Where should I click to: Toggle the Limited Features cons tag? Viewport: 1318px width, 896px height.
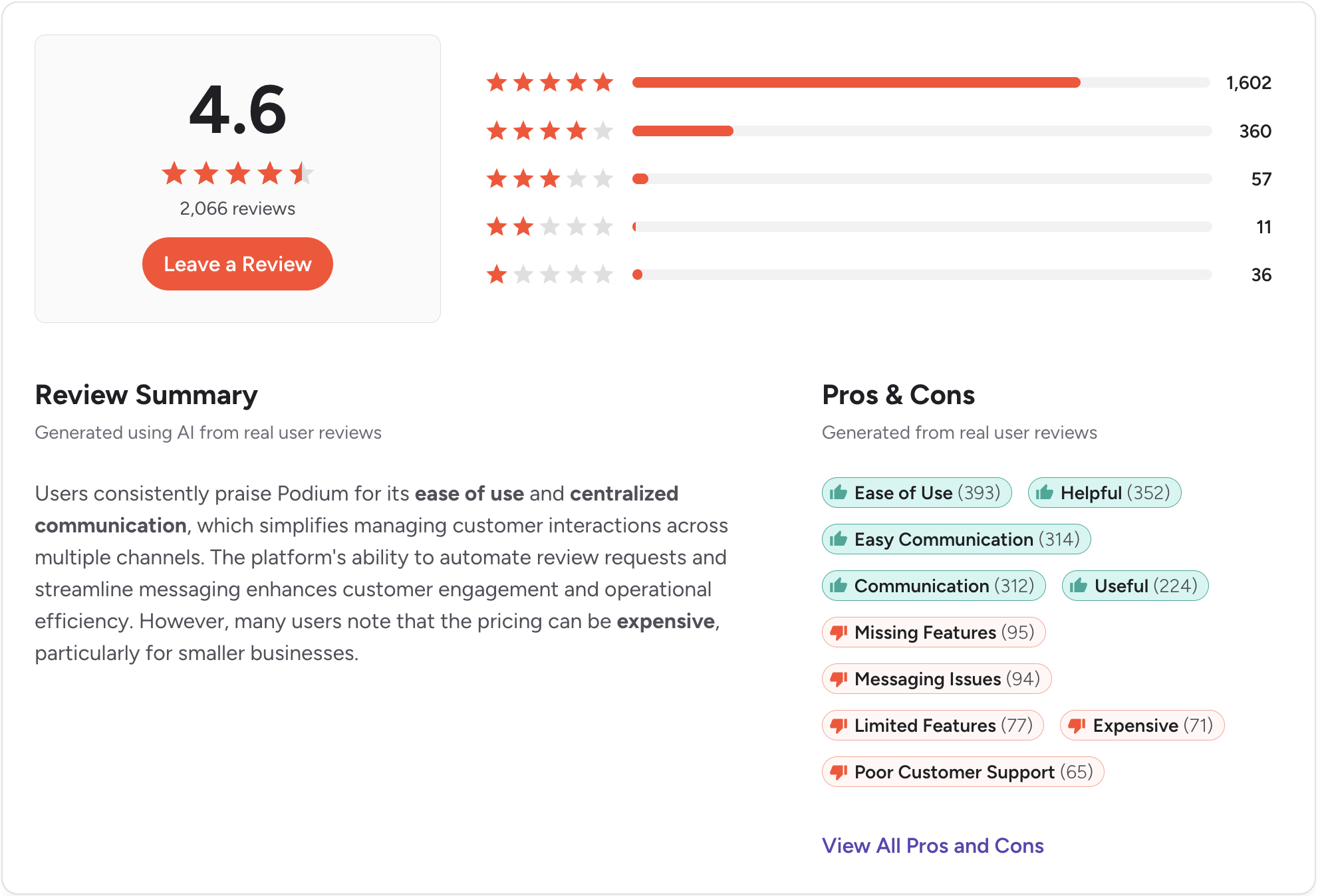(x=932, y=725)
